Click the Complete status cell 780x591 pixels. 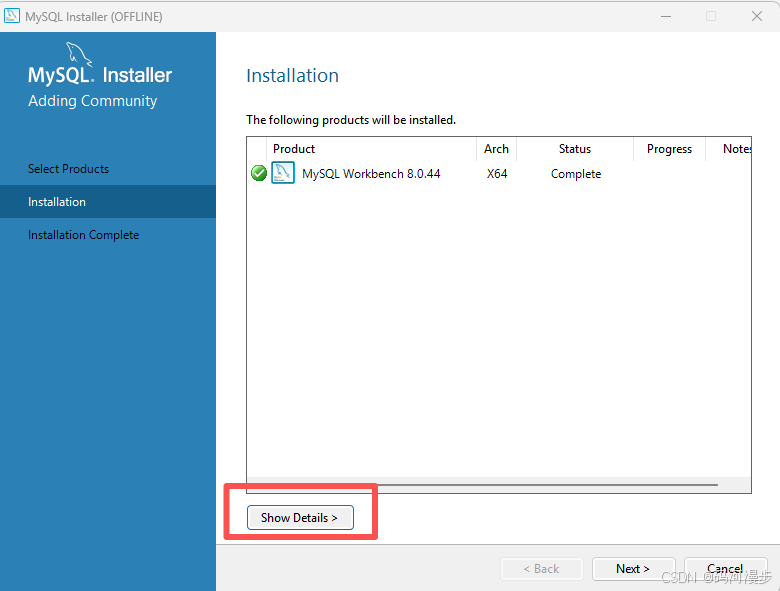(576, 174)
